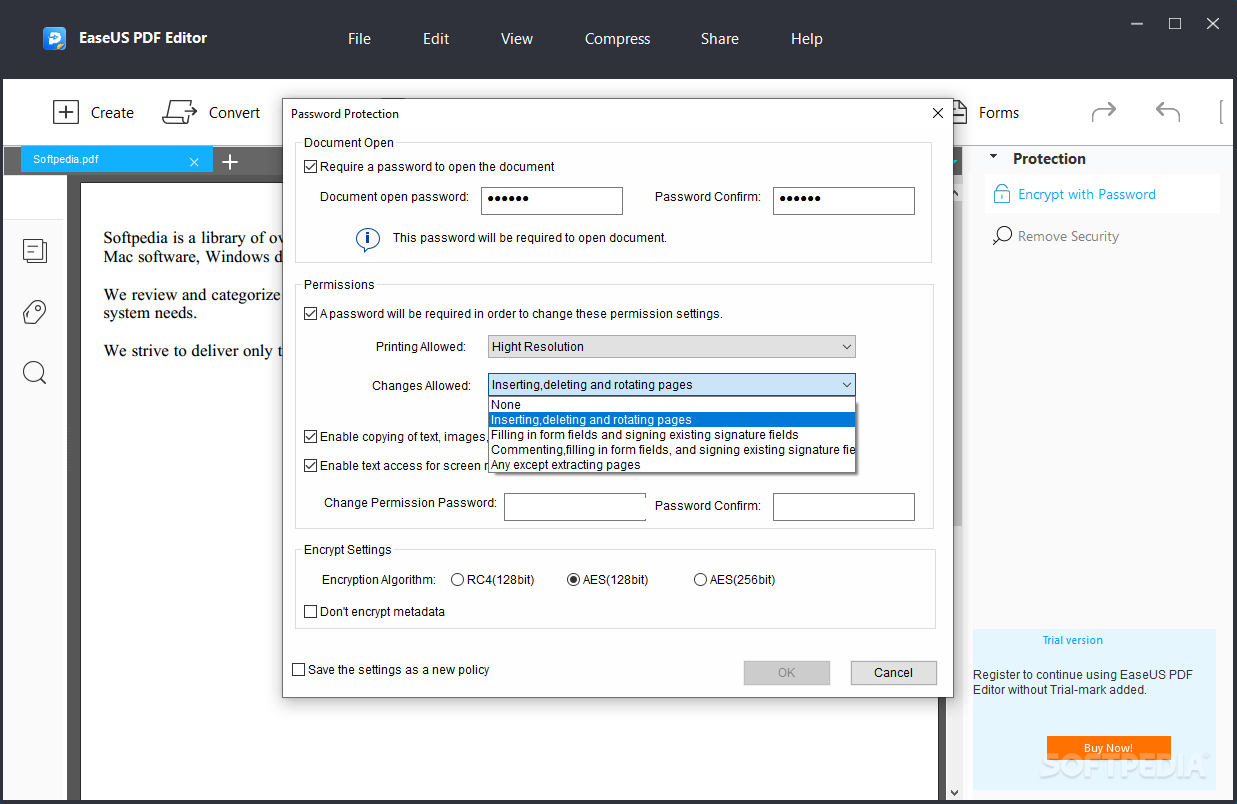Choose Any except extracting pages option
This screenshot has width=1237, height=804.
pyautogui.click(x=672, y=465)
